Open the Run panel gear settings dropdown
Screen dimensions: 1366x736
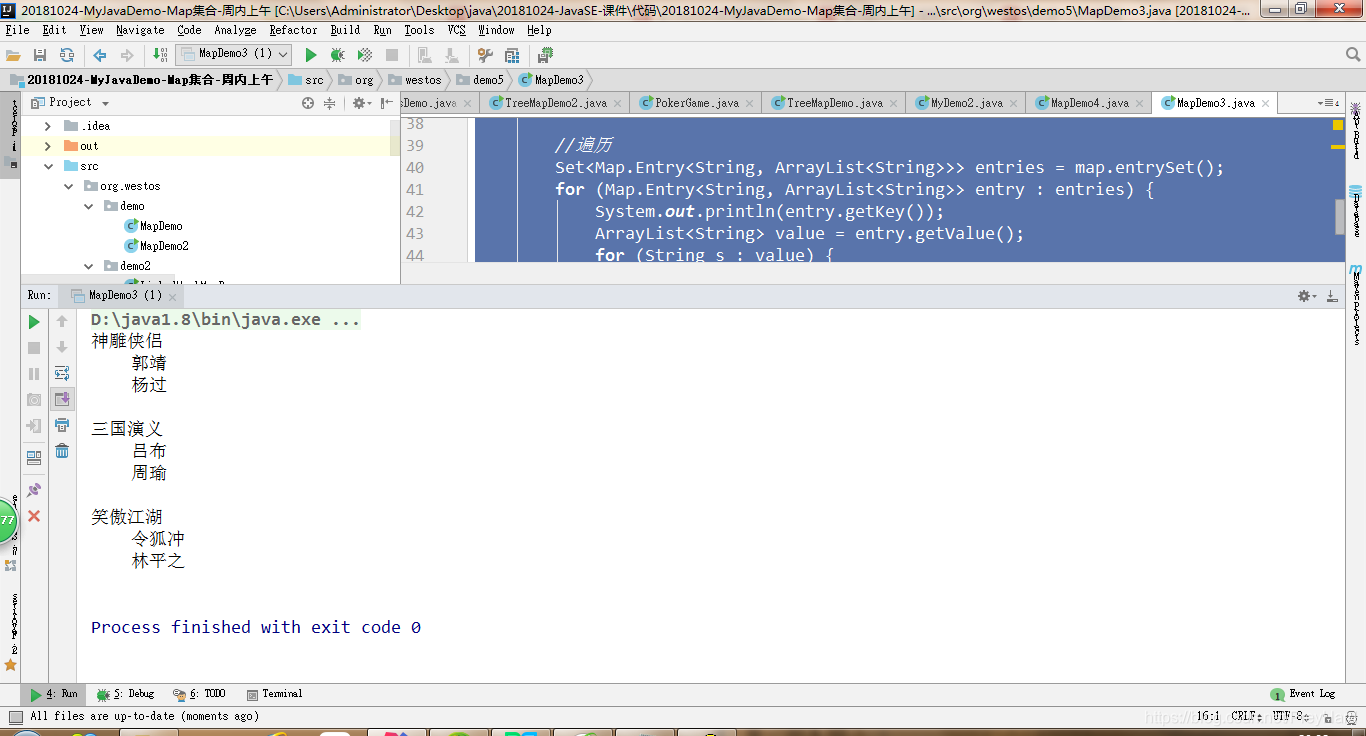tap(1307, 296)
